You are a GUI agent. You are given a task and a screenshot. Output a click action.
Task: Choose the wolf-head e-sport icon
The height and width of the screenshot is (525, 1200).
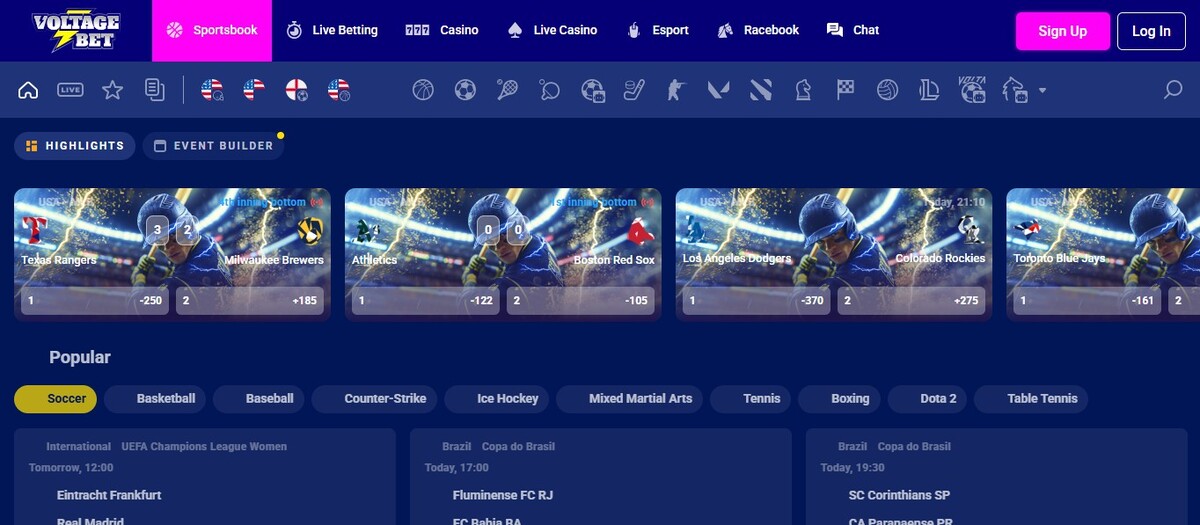click(x=1015, y=90)
